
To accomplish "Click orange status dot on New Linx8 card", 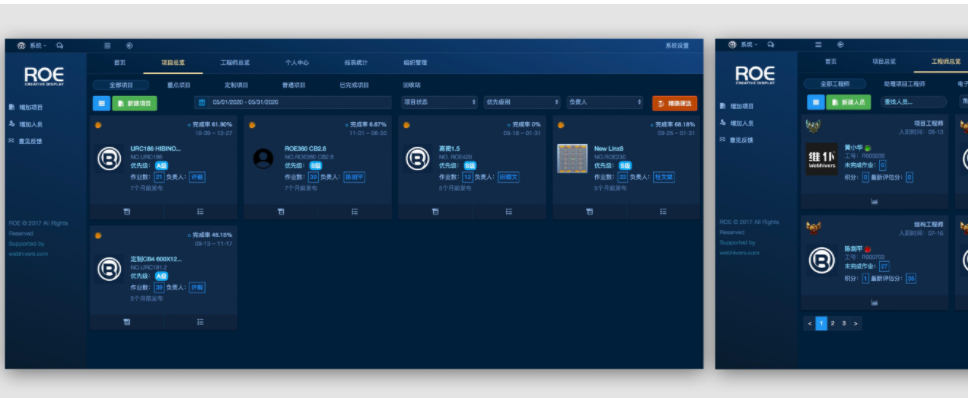I will coord(561,125).
